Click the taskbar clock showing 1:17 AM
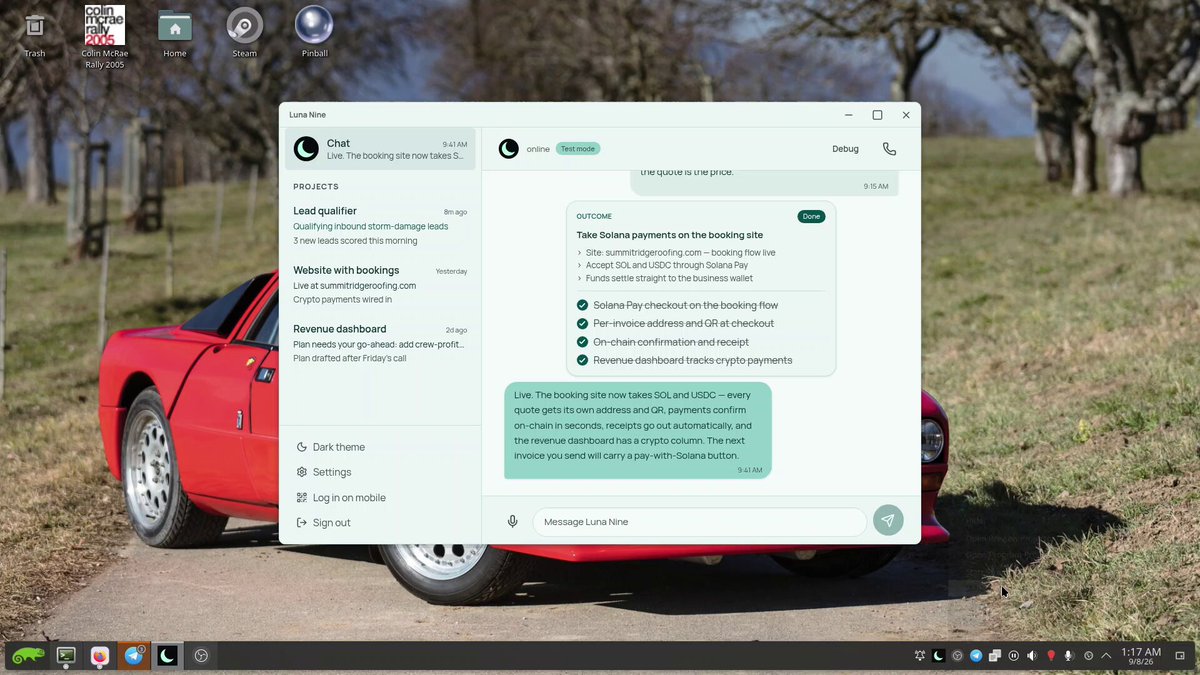The image size is (1200, 675). (x=1141, y=656)
